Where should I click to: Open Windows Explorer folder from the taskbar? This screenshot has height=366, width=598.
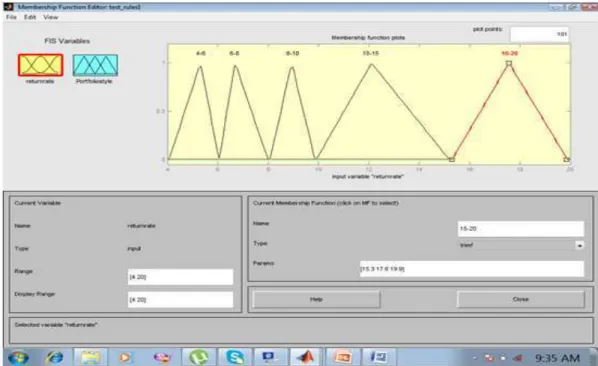tap(90, 357)
